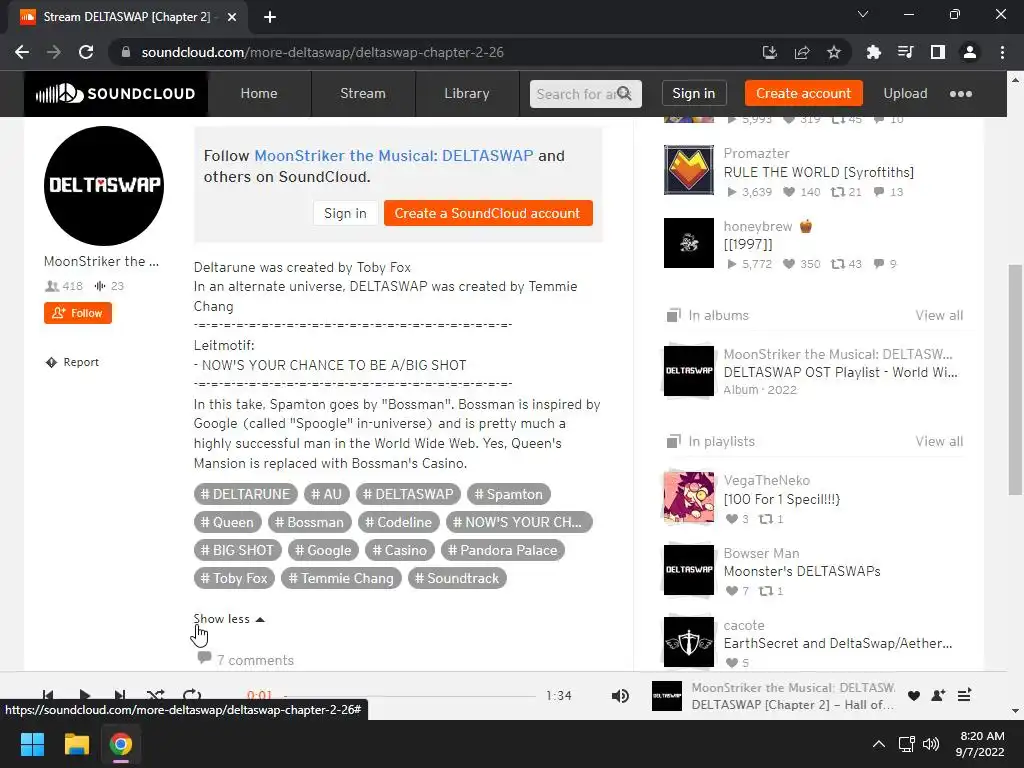Open the Home tab in SoundCloud

[259, 93]
